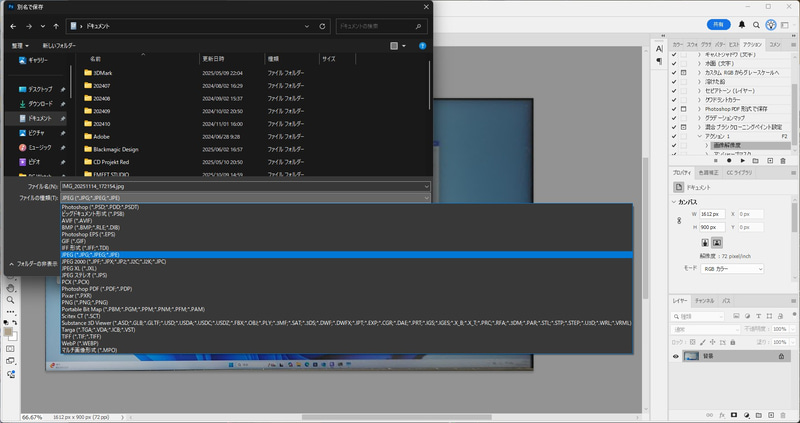
Task: Toggle dialog box for 混合ブラシクローニングペイント設定
Action: (x=684, y=128)
